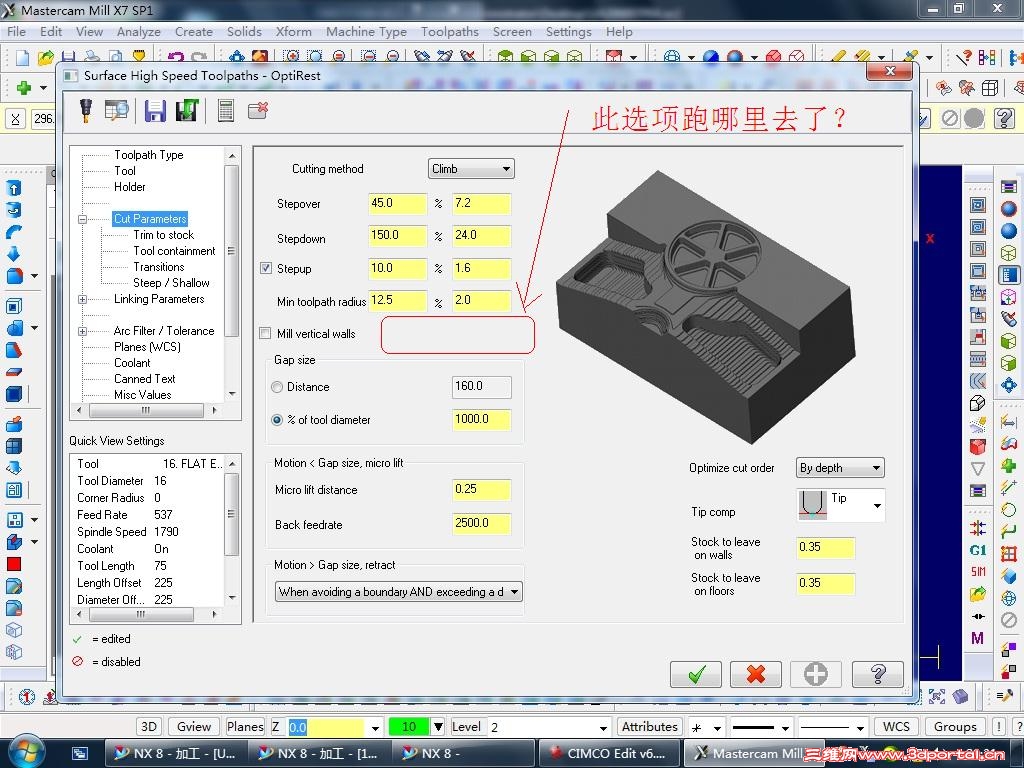Screen dimensions: 1024x768
Task: Click the WCS button
Action: [x=896, y=727]
